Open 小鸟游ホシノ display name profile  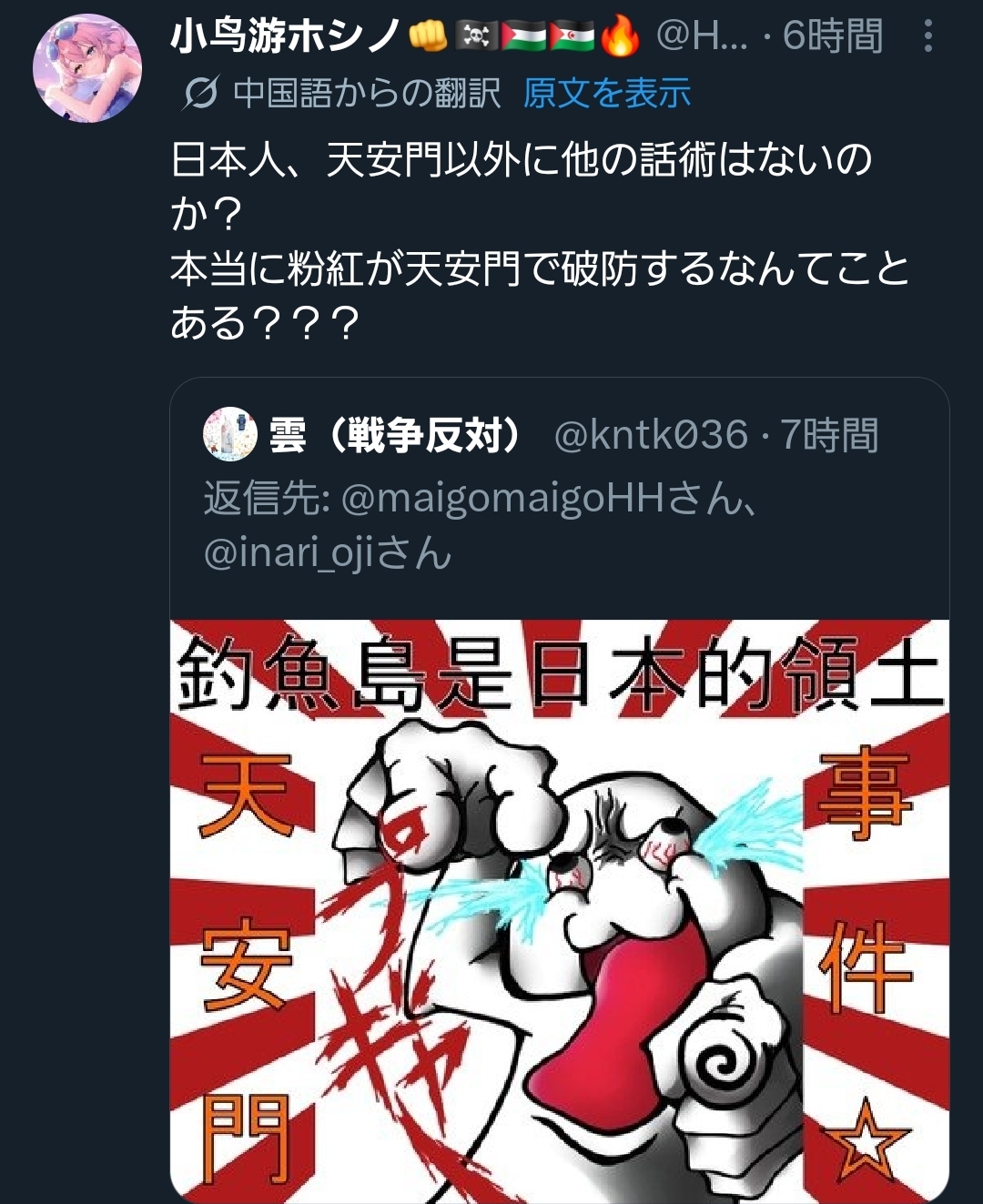(287, 36)
